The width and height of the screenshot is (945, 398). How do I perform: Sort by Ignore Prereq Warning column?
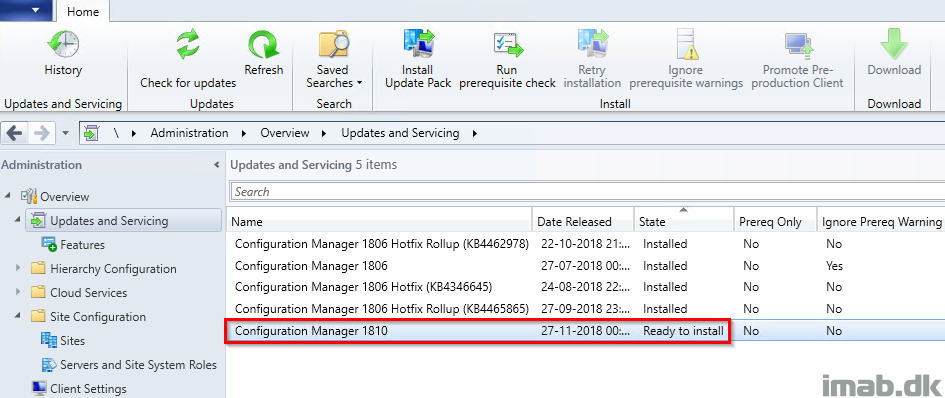881,222
